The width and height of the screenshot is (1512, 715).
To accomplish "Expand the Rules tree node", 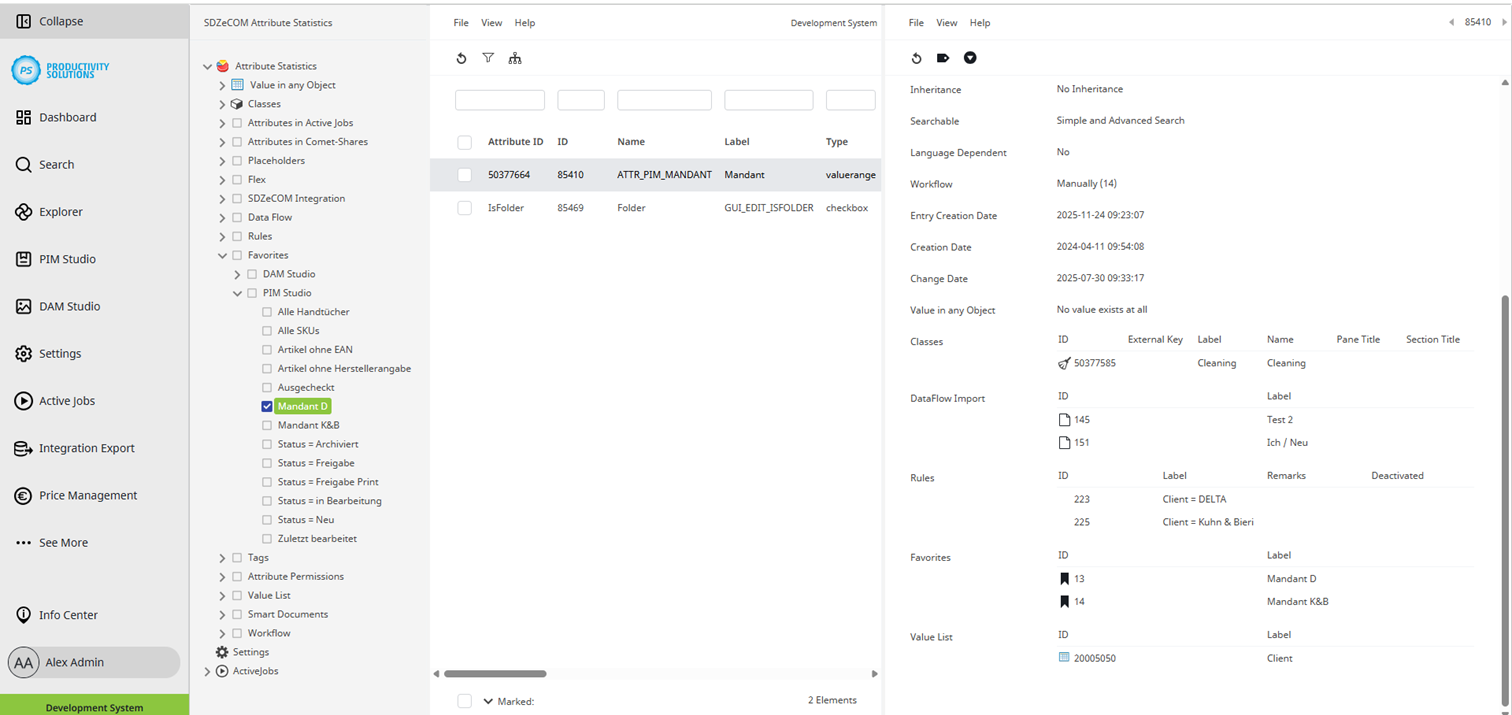I will tap(222, 236).
